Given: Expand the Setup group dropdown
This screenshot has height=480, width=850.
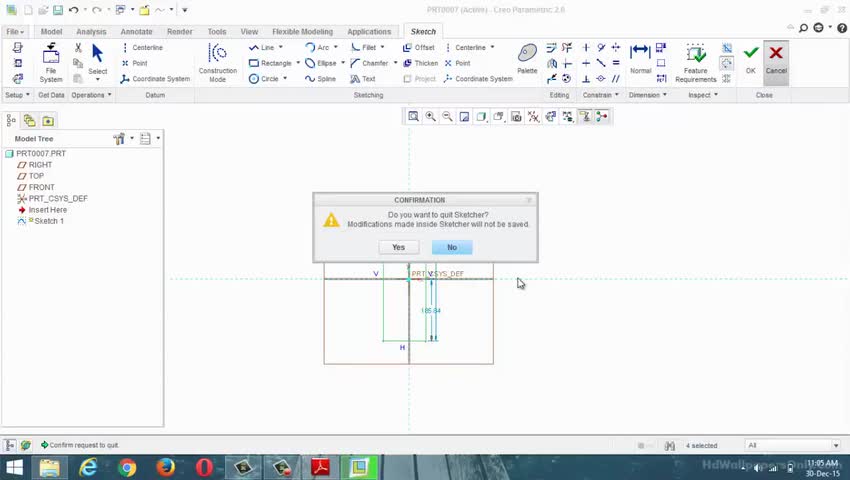Looking at the screenshot, I should pyautogui.click(x=17, y=95).
